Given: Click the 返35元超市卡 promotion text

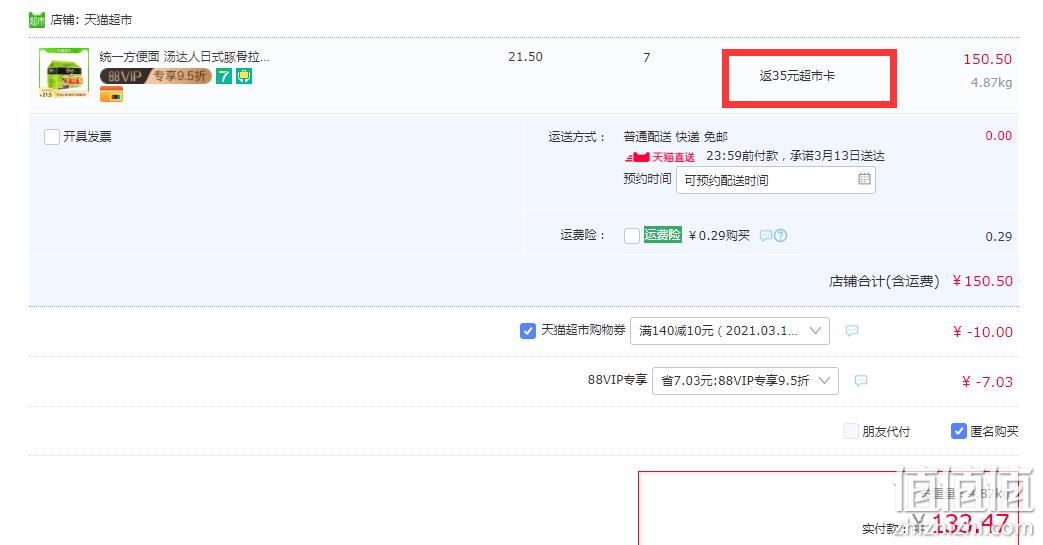Looking at the screenshot, I should 797,76.
